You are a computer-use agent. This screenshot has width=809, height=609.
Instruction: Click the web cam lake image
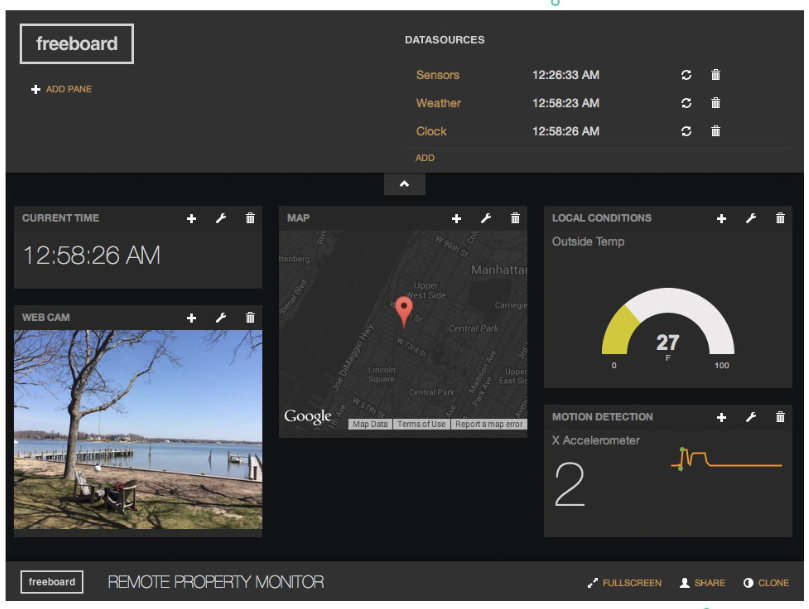138,429
